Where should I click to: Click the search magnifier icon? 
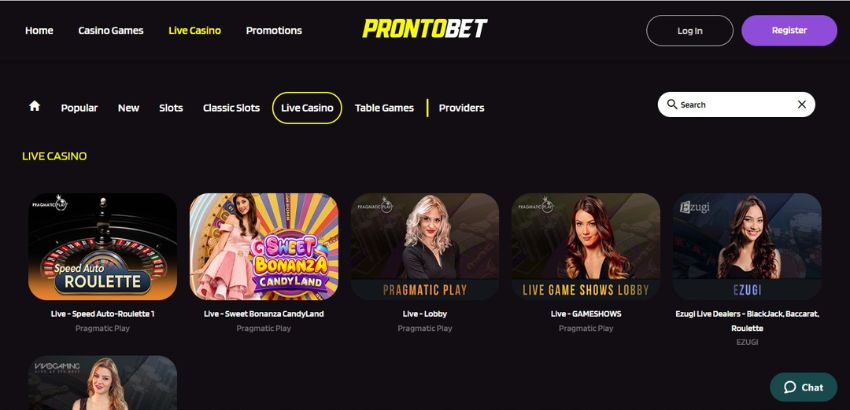pyautogui.click(x=672, y=104)
